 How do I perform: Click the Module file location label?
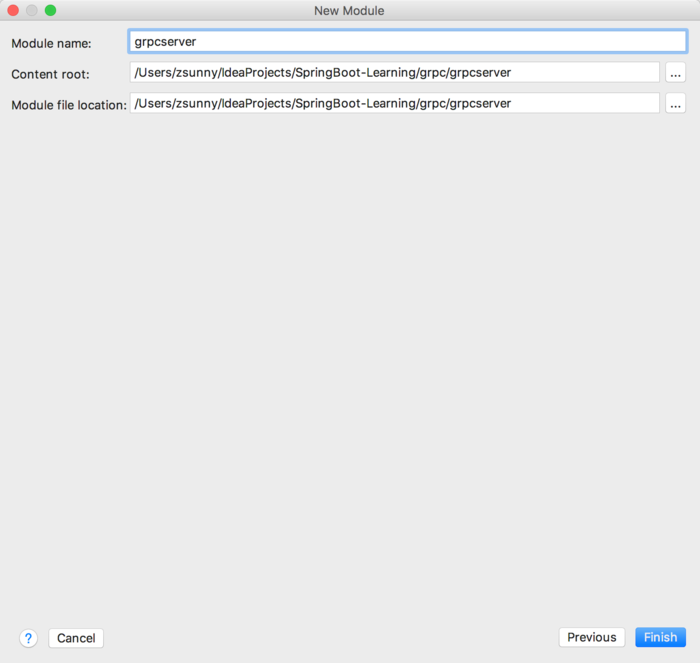69,105
